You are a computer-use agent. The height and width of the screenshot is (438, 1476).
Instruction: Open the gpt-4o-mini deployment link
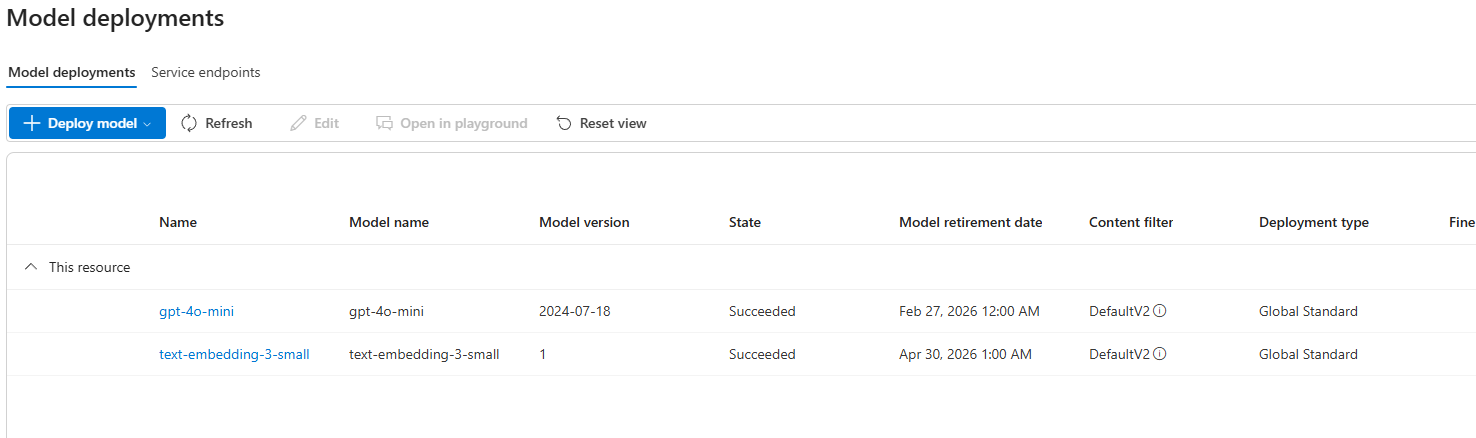point(197,311)
